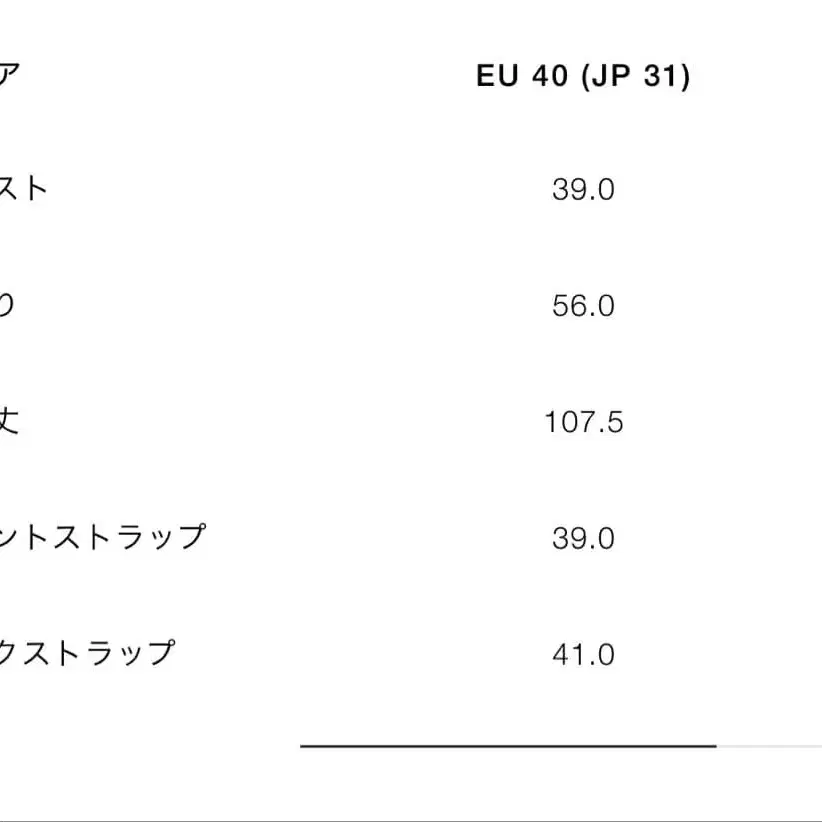Select the 41.0 measurement value
The height and width of the screenshot is (822, 822).
click(x=583, y=655)
